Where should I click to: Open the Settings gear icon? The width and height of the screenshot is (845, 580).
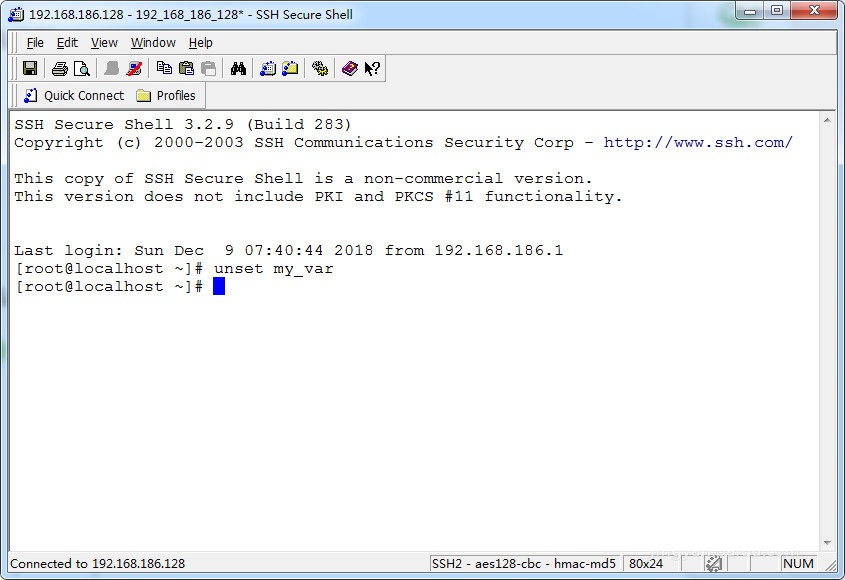coord(320,69)
